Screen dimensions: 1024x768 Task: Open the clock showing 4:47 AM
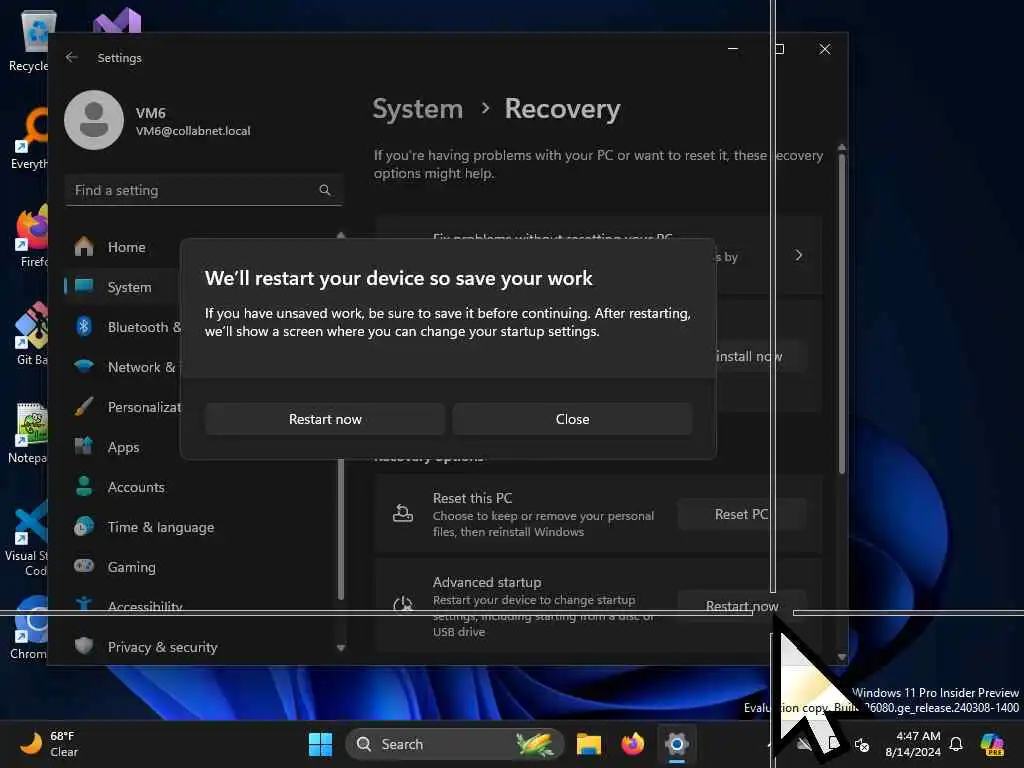tap(913, 744)
